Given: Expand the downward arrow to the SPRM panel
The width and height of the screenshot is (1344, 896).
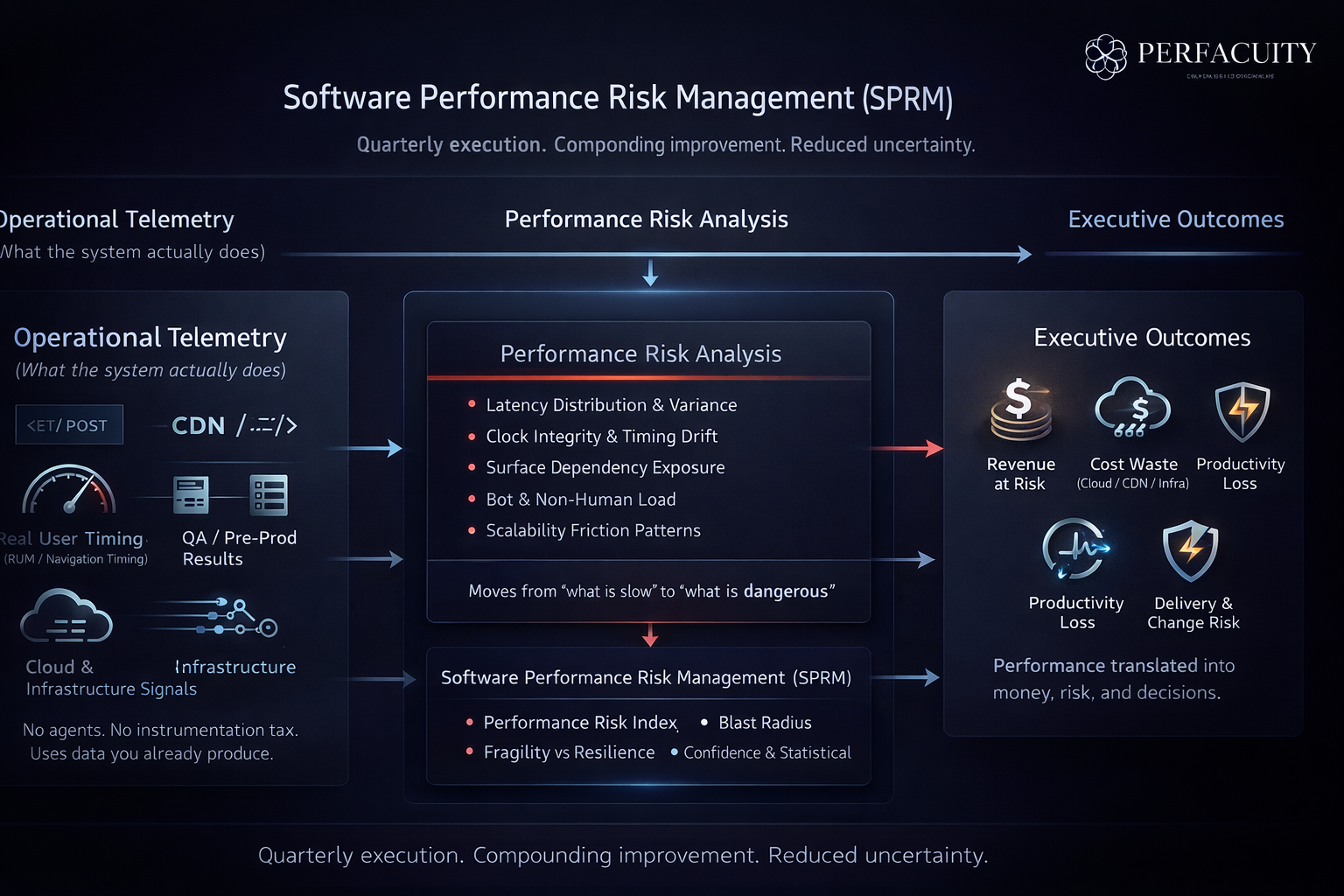Looking at the screenshot, I should tap(649, 634).
